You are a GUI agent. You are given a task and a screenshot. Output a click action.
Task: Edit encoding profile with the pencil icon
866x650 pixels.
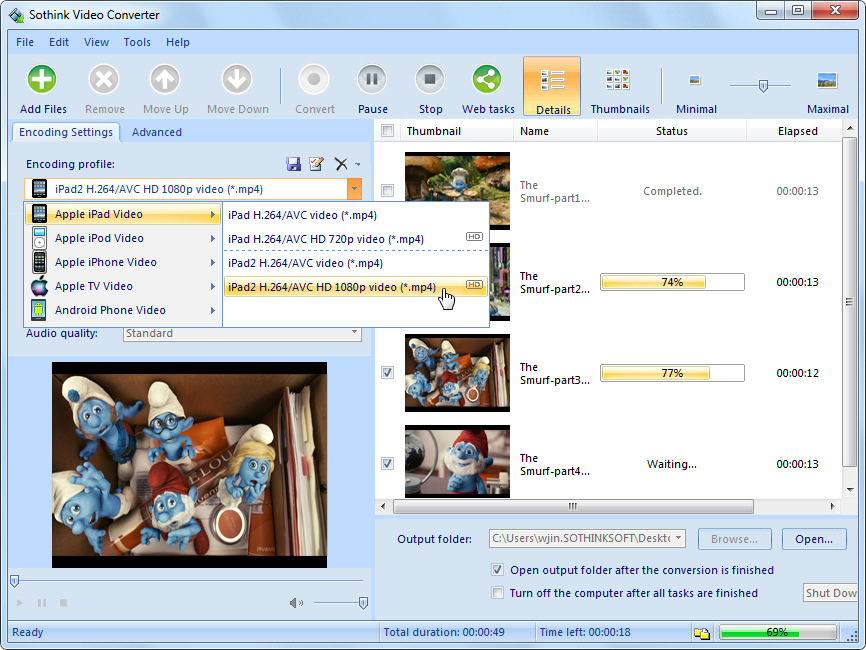click(x=316, y=164)
